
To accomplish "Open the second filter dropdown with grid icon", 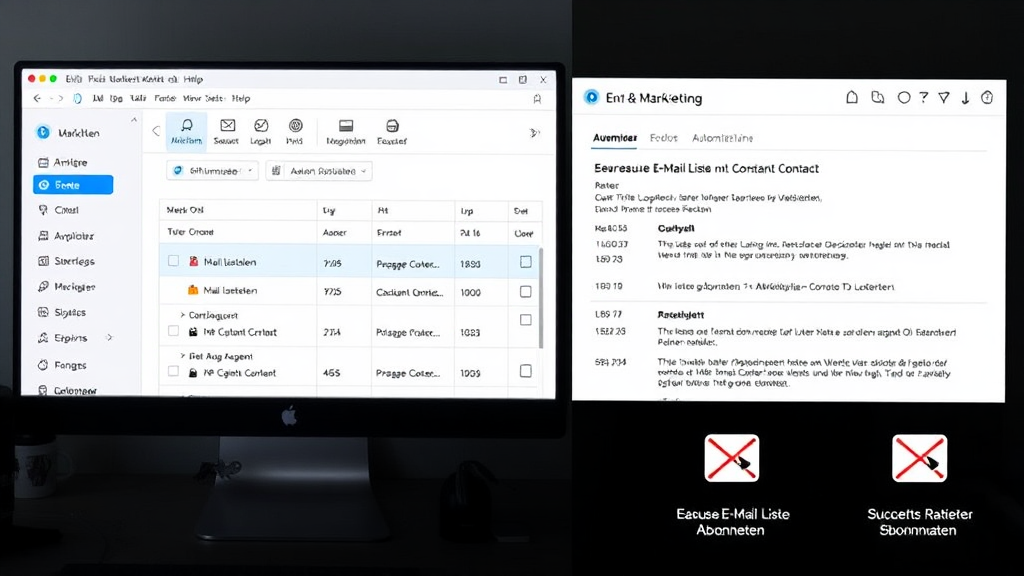I will tap(319, 170).
